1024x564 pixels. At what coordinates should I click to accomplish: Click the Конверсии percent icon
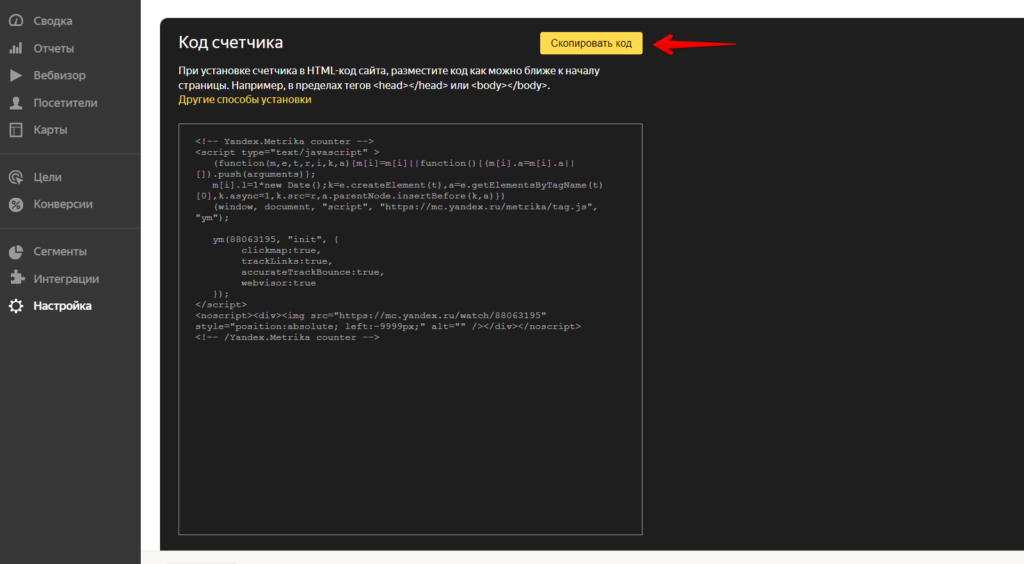click(x=16, y=204)
